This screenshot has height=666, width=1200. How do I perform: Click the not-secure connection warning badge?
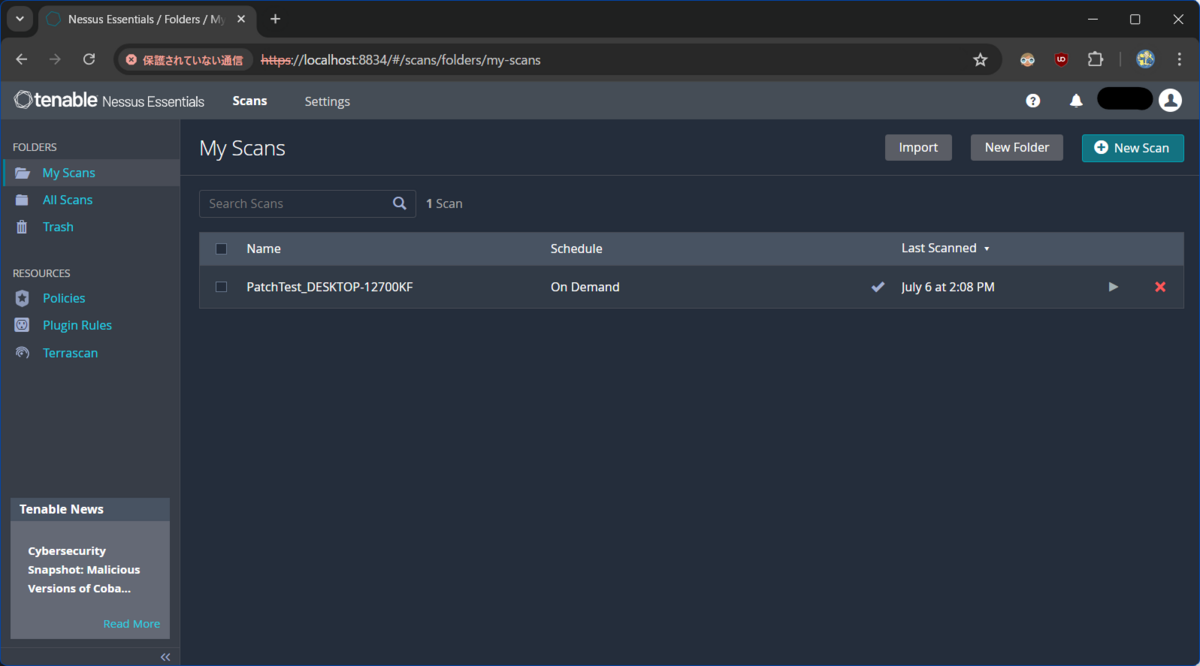pos(184,60)
